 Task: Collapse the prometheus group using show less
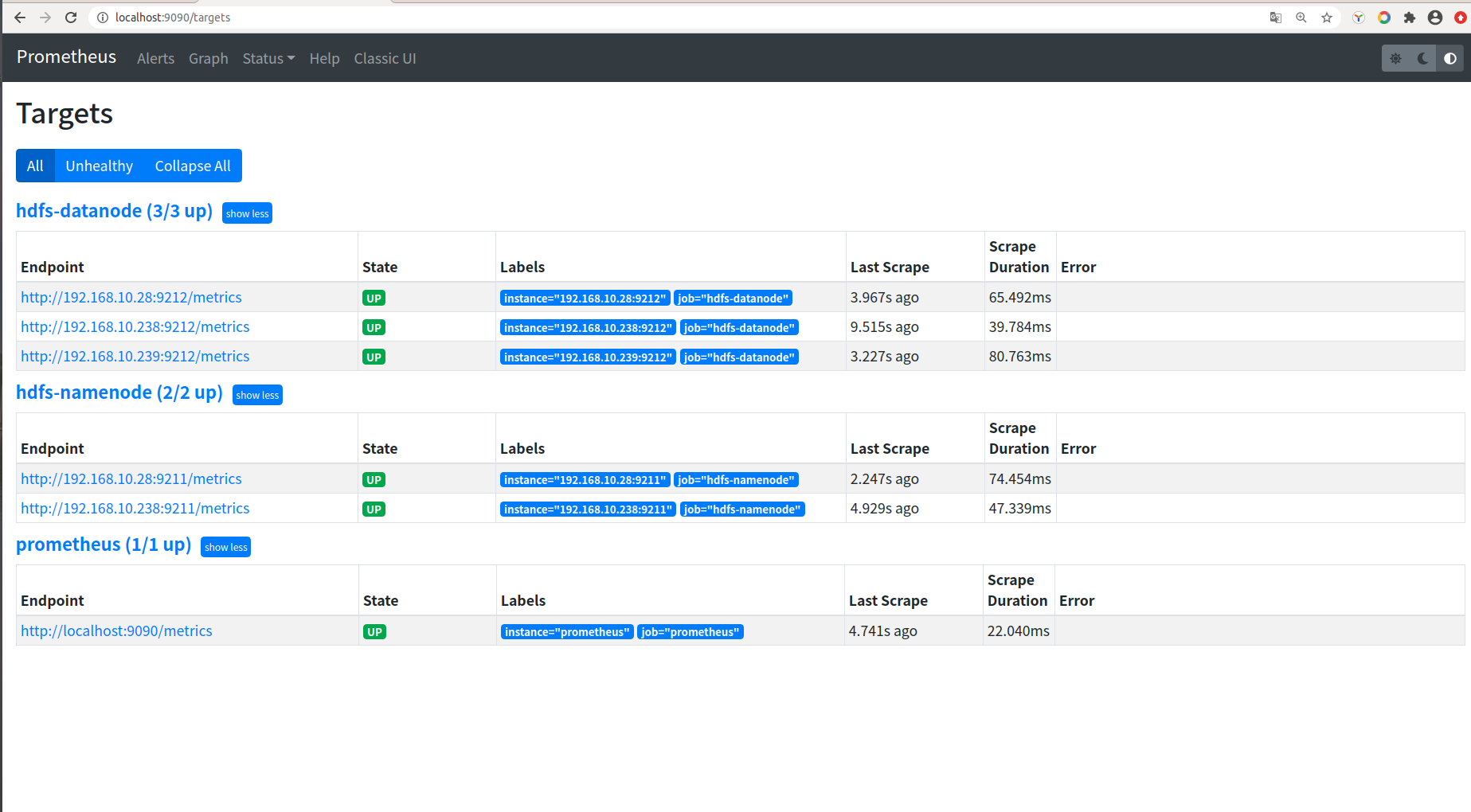click(x=225, y=547)
